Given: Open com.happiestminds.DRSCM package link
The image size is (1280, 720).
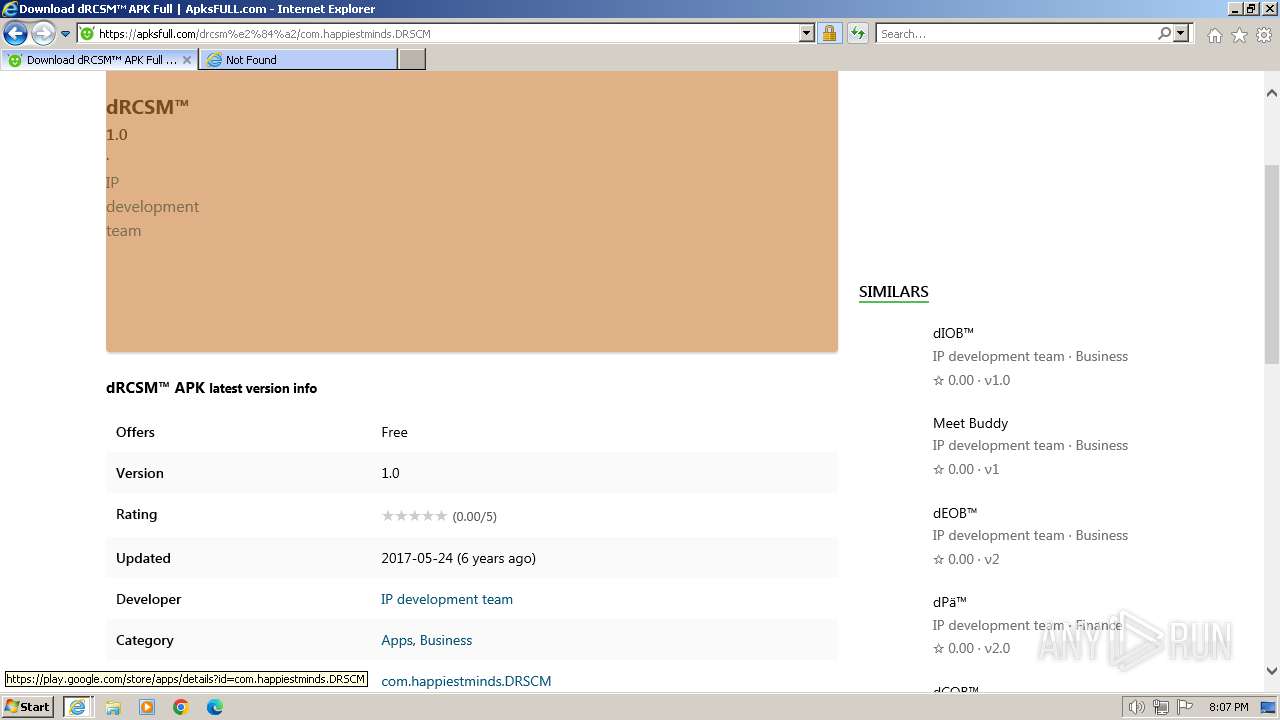Looking at the screenshot, I should [466, 681].
